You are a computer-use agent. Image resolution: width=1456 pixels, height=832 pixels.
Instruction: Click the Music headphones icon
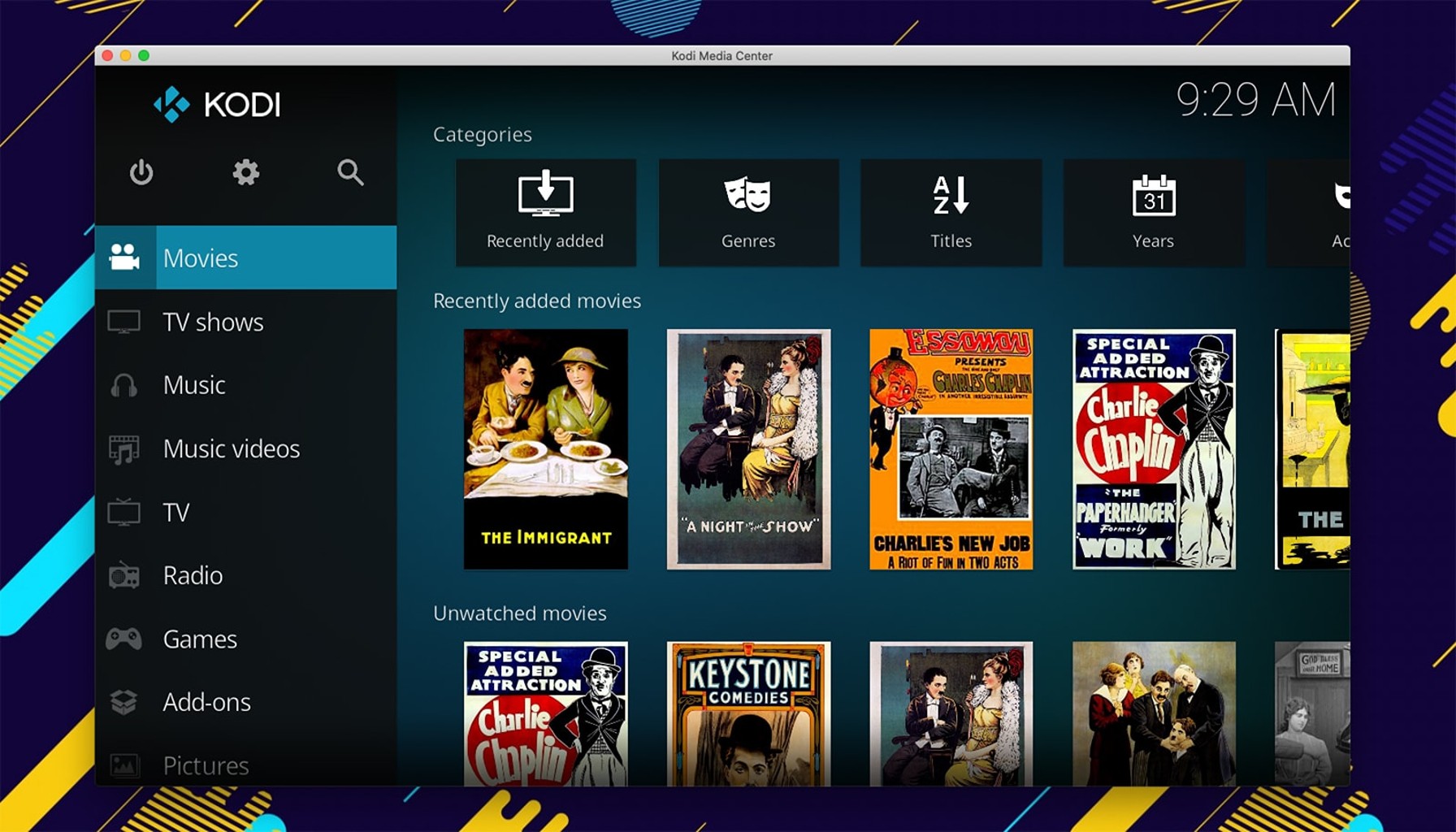124,384
